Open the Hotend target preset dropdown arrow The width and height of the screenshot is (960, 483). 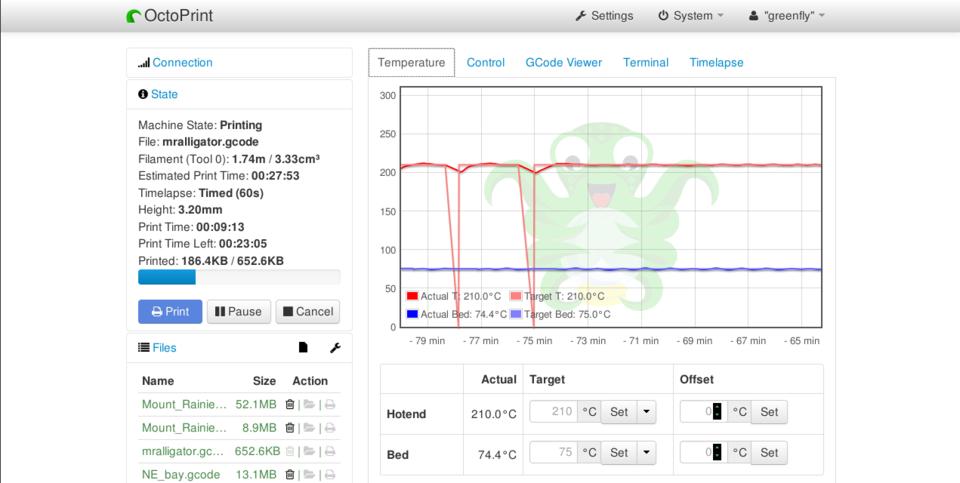(647, 412)
